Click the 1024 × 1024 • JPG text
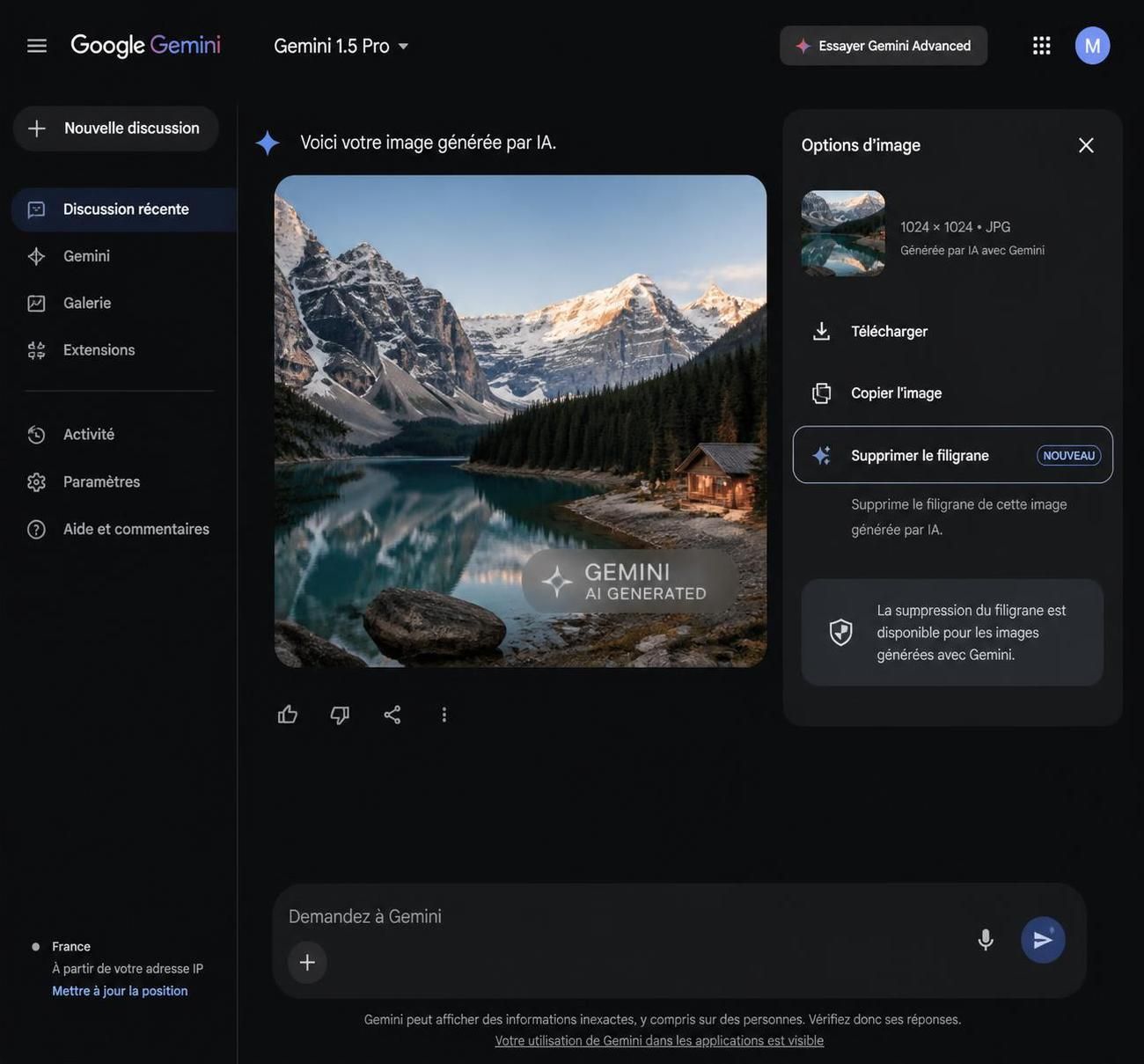The width and height of the screenshot is (1144, 1064). 956,227
